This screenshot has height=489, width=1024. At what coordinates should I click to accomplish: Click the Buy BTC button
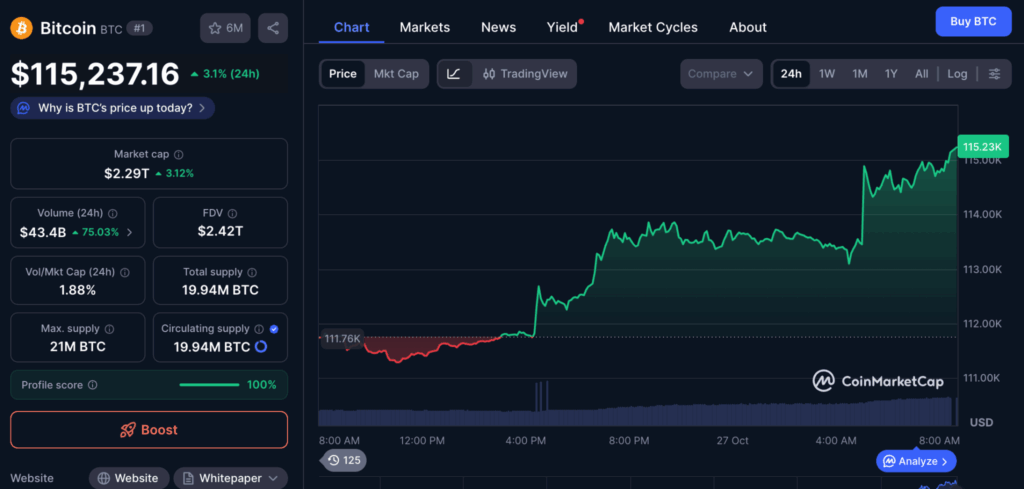point(973,21)
